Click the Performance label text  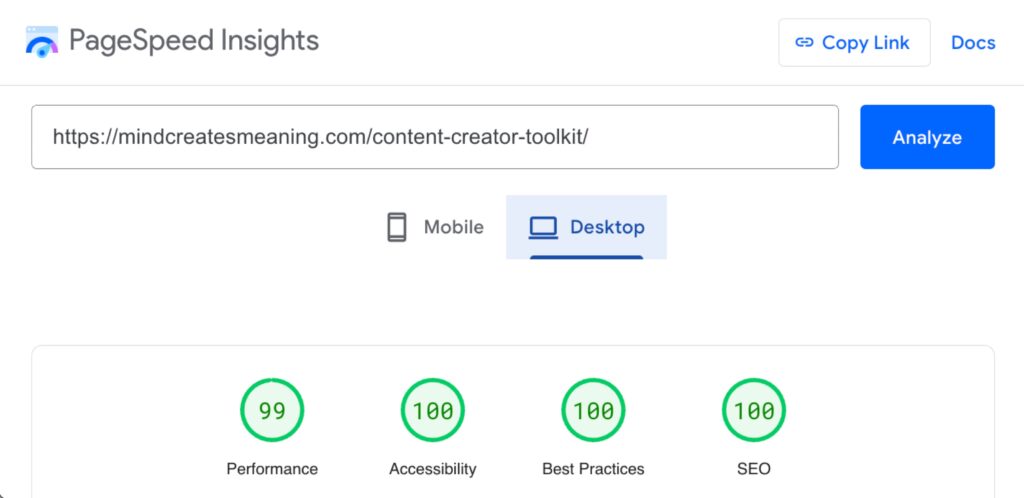point(272,468)
